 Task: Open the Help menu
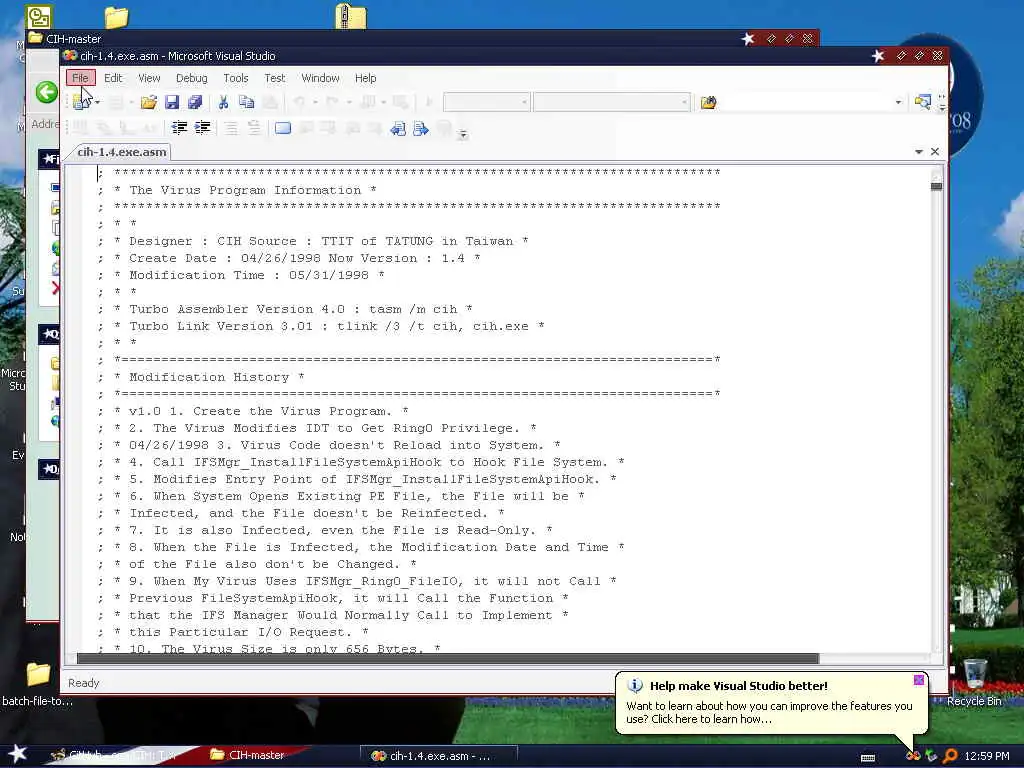(366, 78)
